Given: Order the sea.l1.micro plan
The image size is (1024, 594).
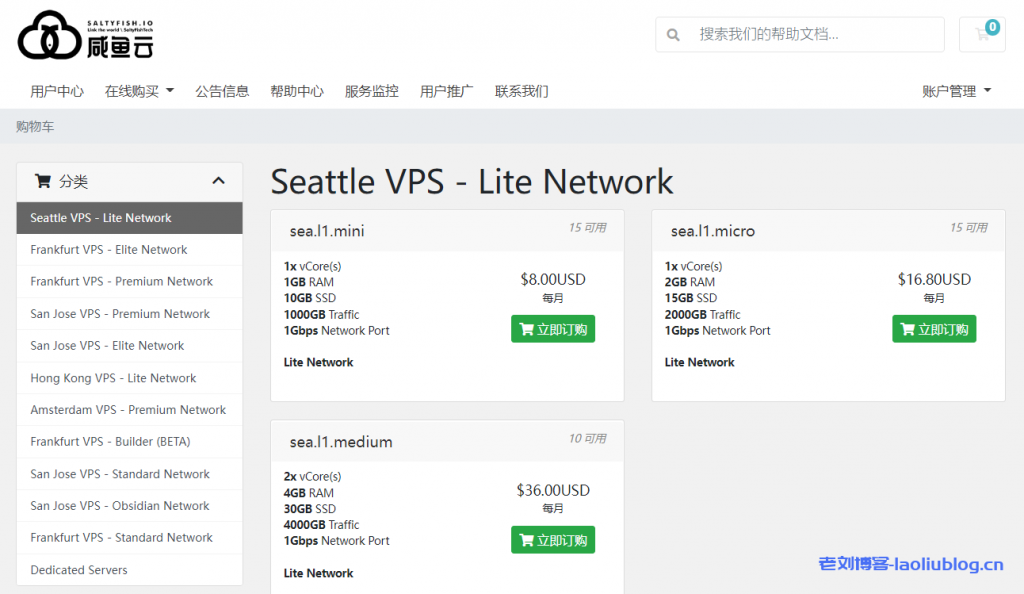Looking at the screenshot, I should tap(934, 328).
